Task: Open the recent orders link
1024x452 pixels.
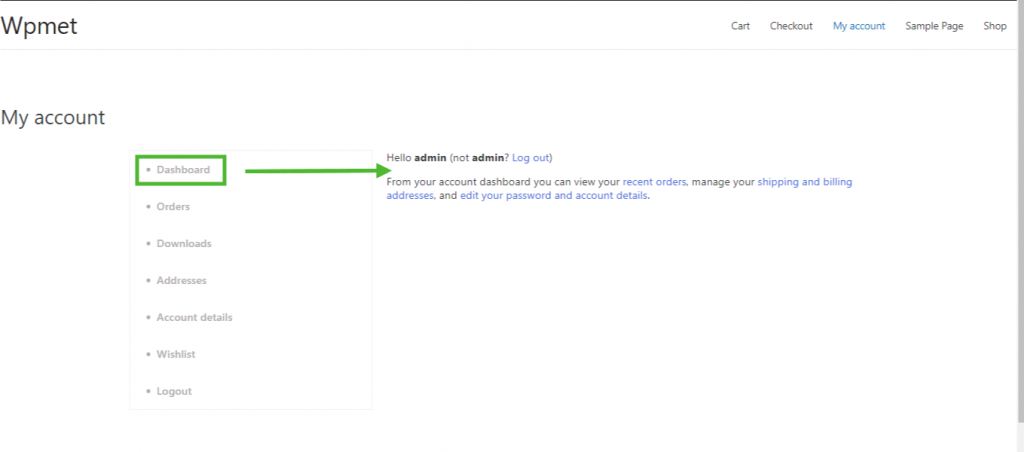Action: (654, 182)
